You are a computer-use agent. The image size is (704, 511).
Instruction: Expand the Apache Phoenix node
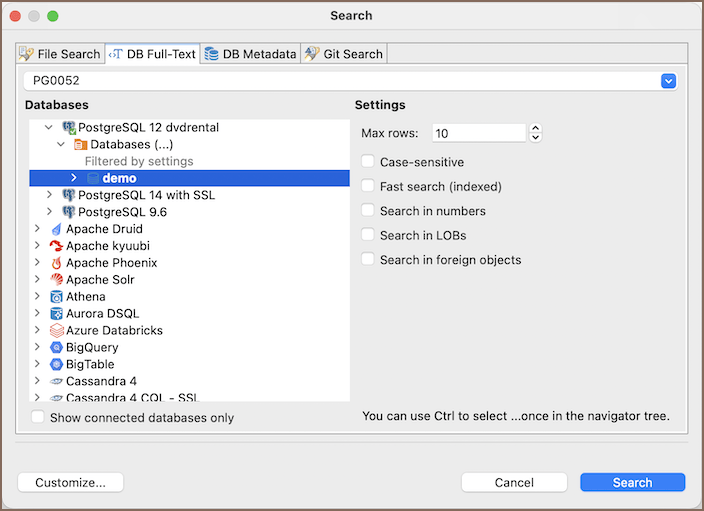pyautogui.click(x=37, y=262)
